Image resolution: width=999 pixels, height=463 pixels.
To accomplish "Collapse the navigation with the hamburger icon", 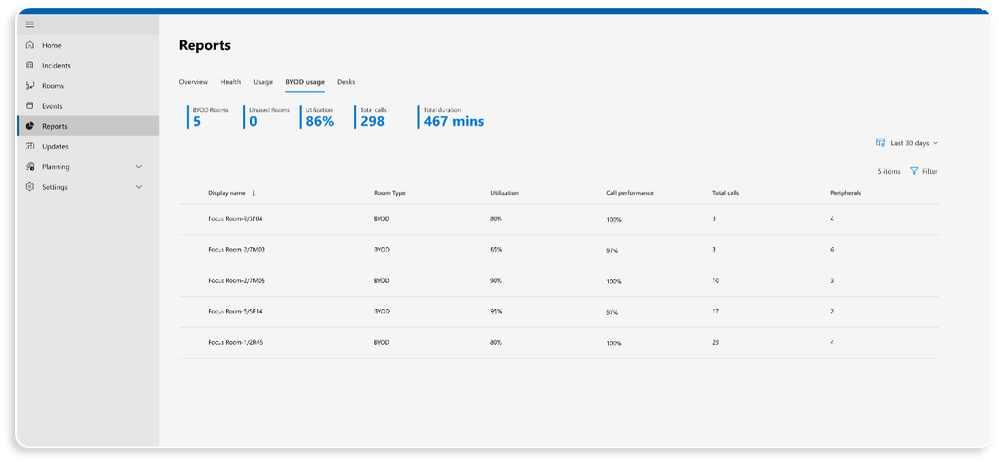I will click(x=30, y=25).
